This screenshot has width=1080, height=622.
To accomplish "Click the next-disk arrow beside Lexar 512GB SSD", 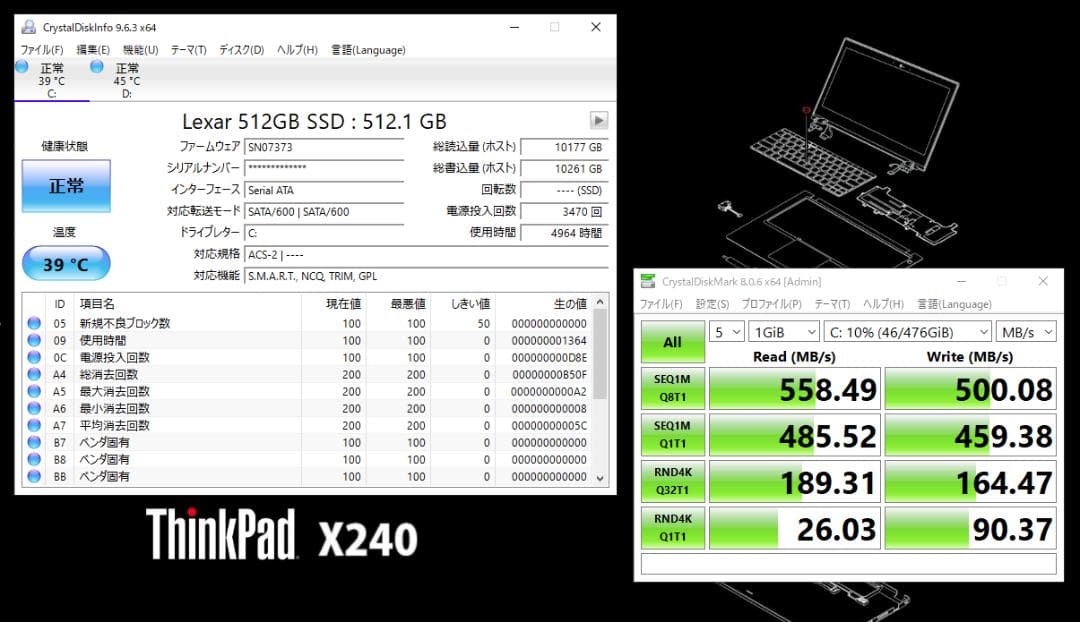I will coord(597,120).
